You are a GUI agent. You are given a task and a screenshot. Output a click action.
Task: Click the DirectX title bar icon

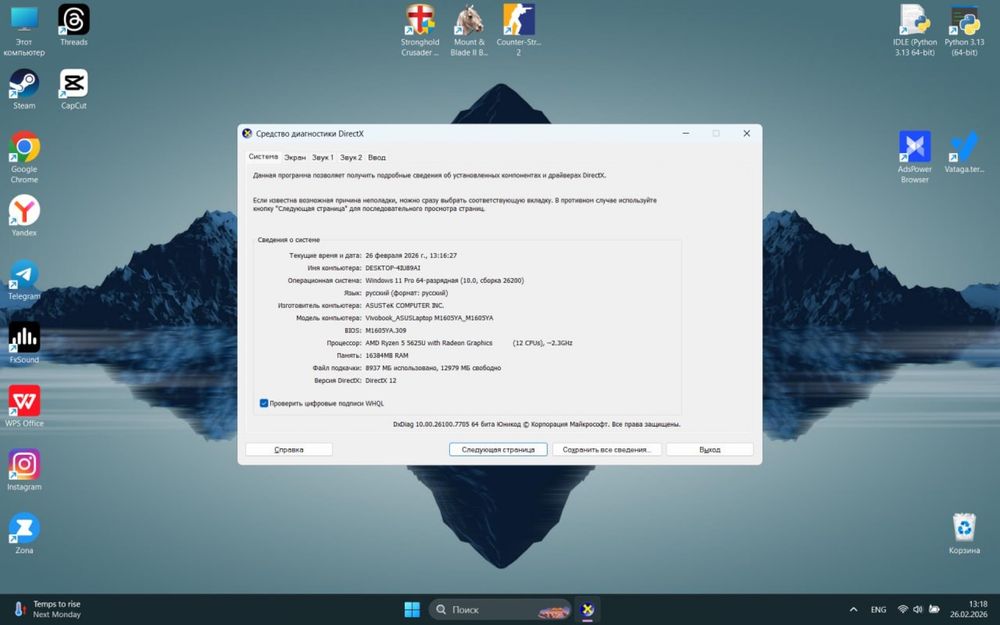(247, 133)
